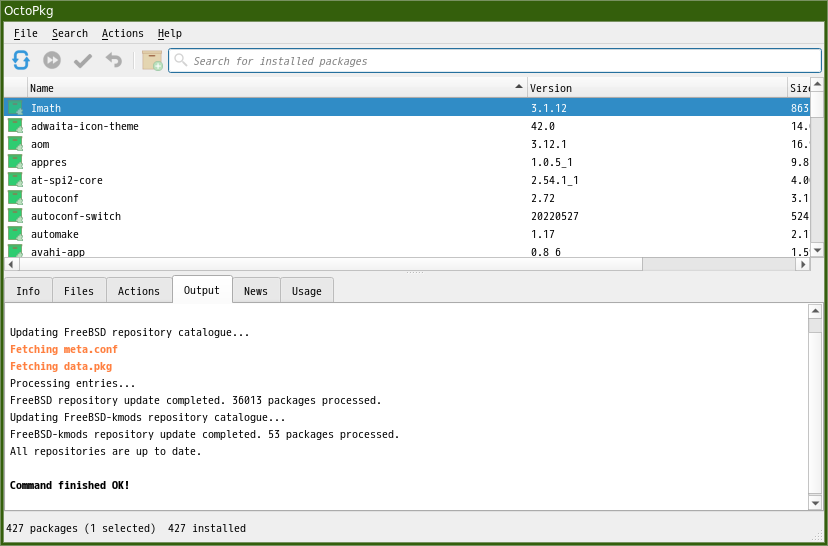The image size is (828, 546).
Task: Click the '427 installed' status bar text
Action: point(207,528)
